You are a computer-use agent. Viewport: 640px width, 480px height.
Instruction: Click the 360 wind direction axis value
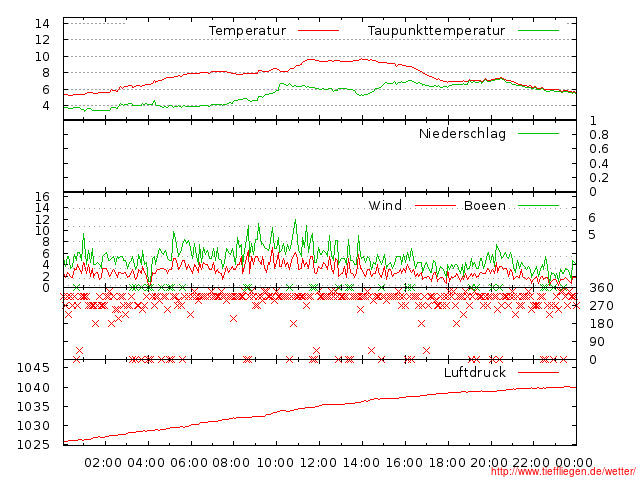click(x=601, y=288)
